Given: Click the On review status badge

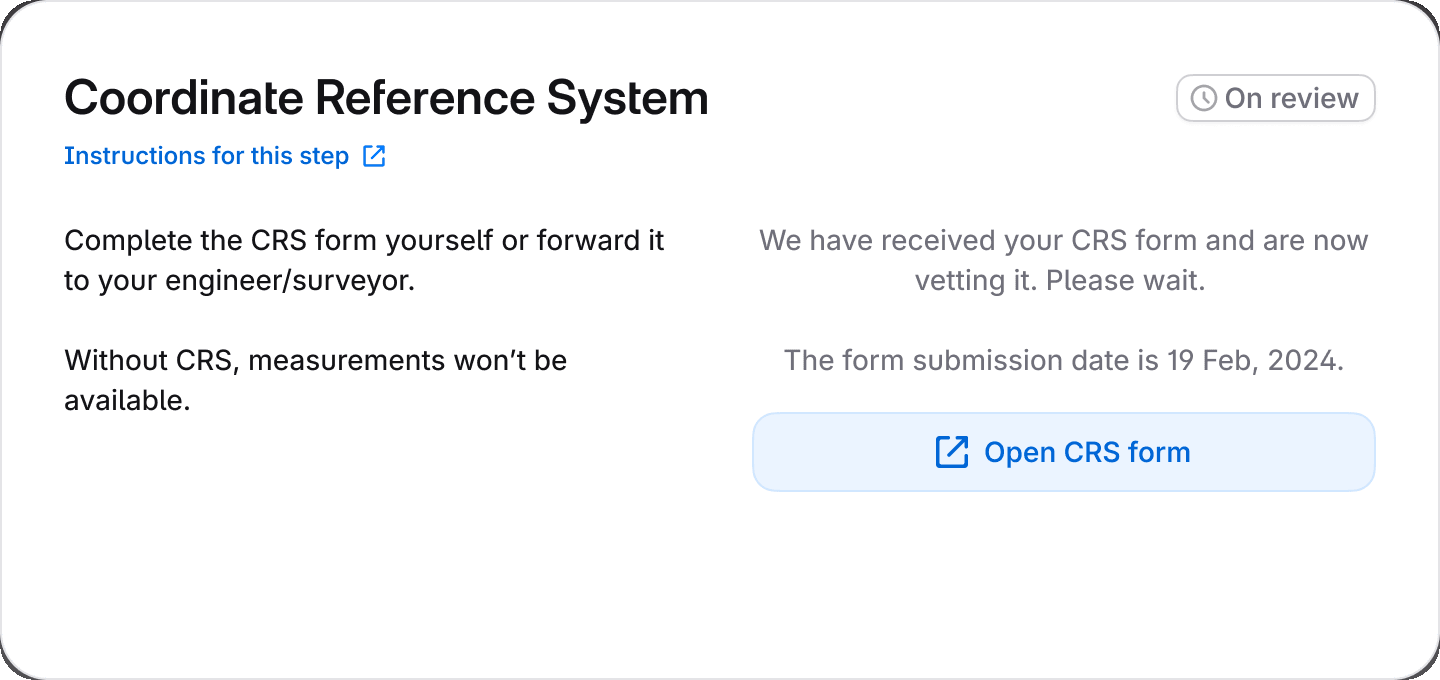Looking at the screenshot, I should 1276,98.
